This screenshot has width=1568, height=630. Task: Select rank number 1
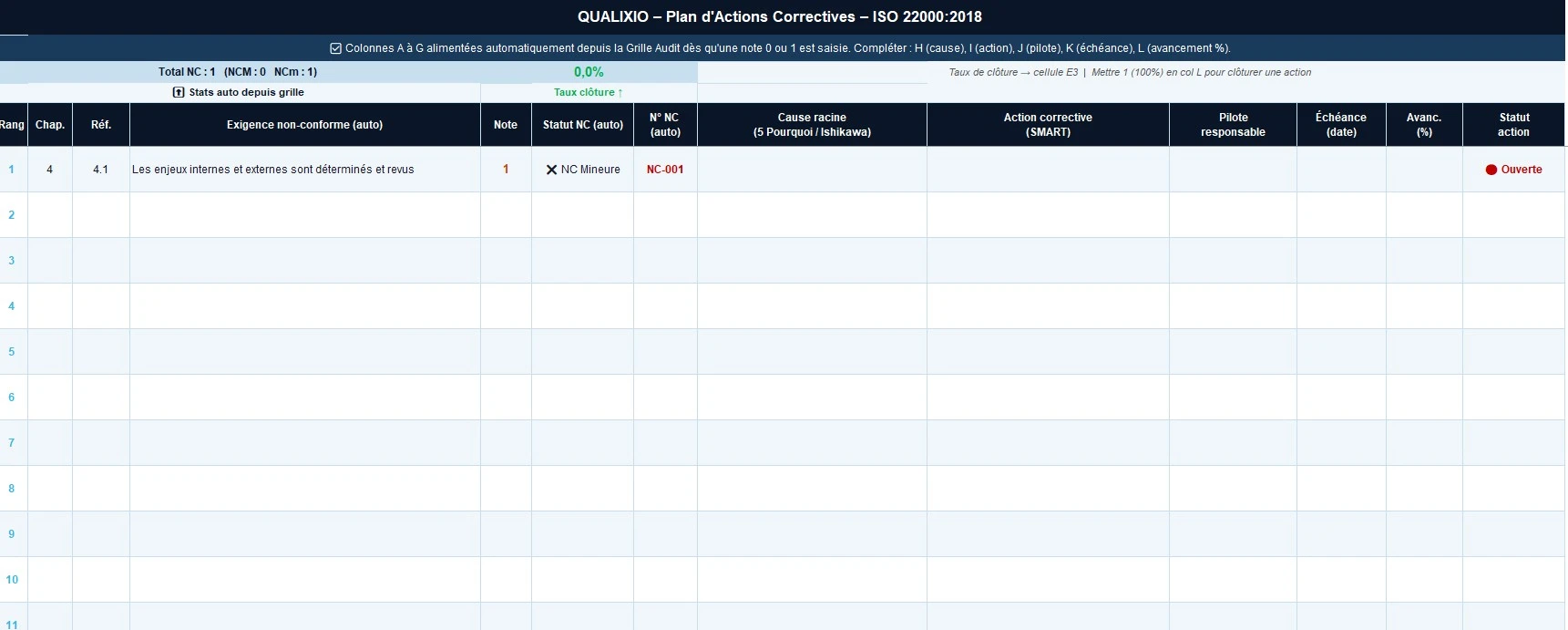tap(12, 170)
